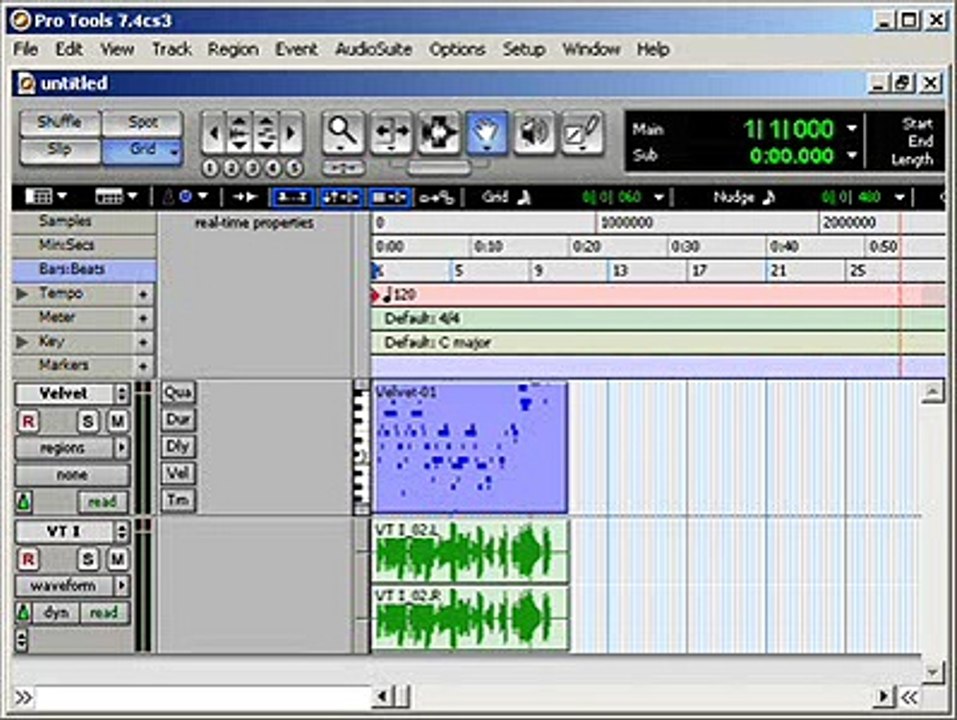Click the VT I automation 'read' button
The image size is (957, 720).
(x=104, y=613)
